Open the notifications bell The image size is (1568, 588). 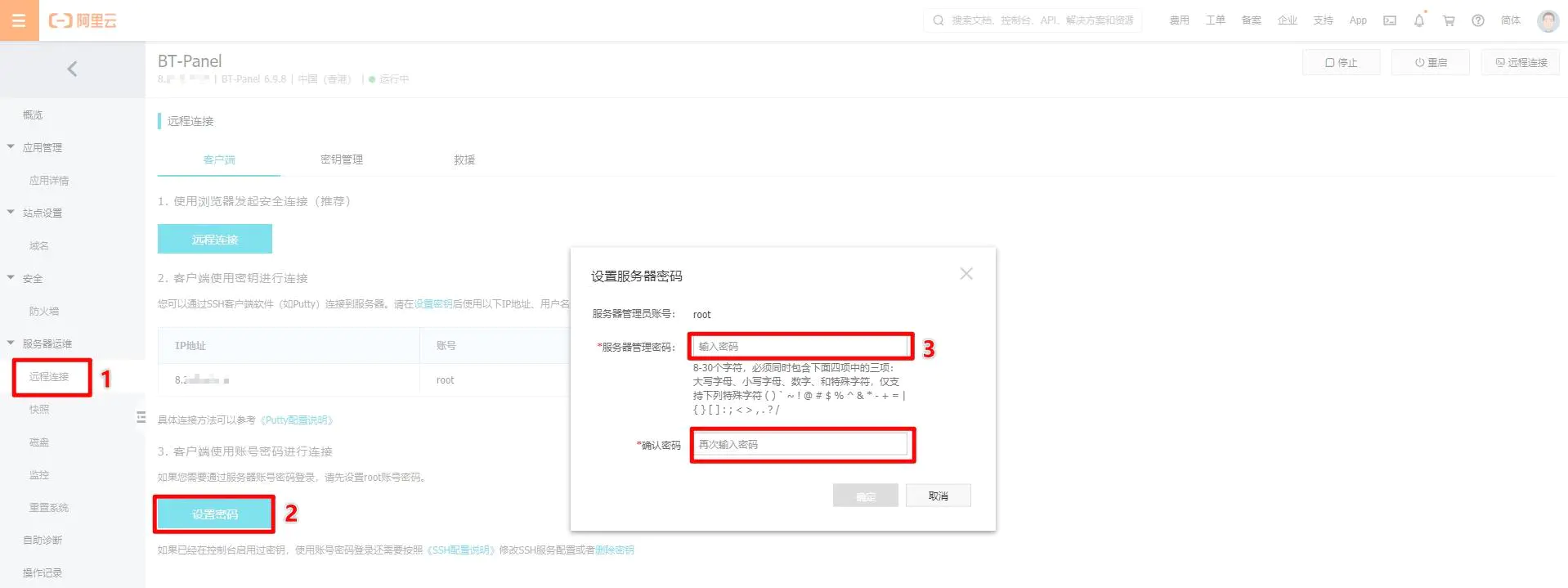pyautogui.click(x=1418, y=20)
